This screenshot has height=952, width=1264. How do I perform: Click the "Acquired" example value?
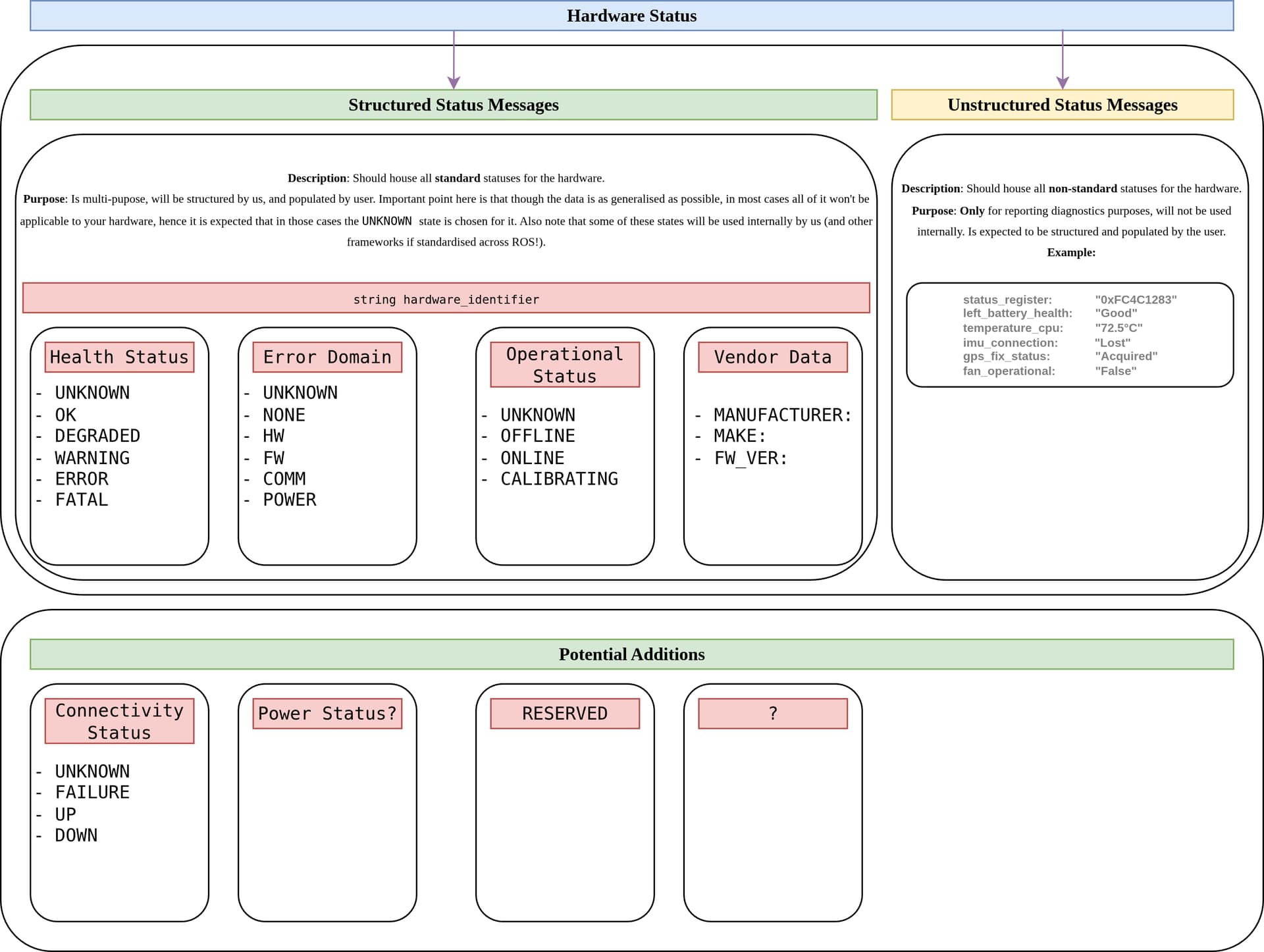pos(1126,356)
